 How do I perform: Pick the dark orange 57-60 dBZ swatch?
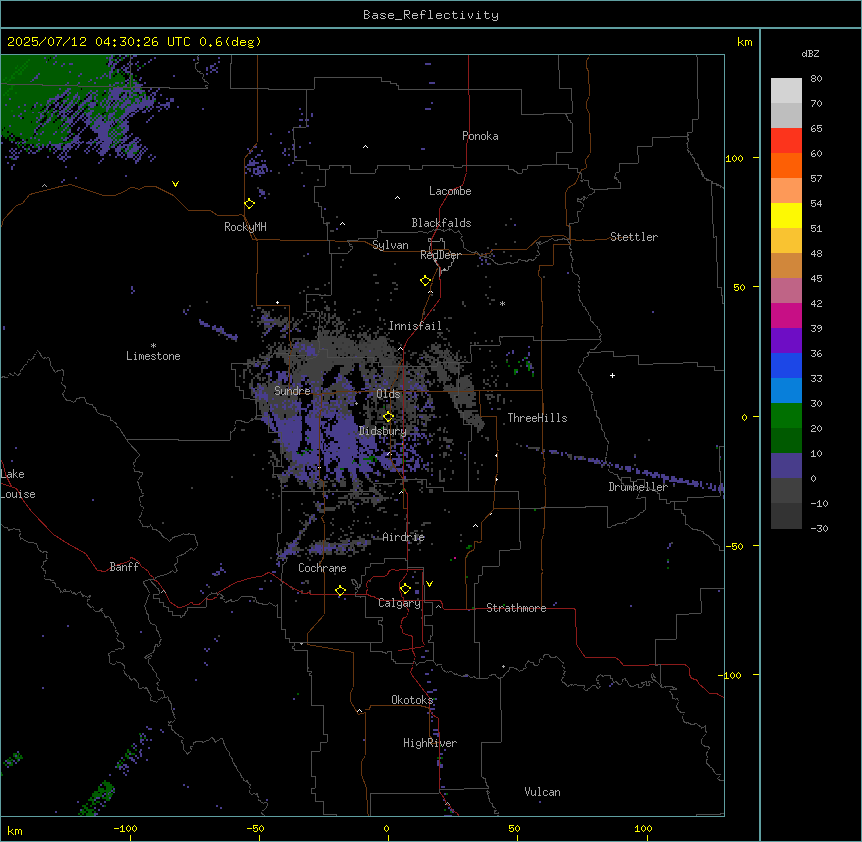pos(786,165)
